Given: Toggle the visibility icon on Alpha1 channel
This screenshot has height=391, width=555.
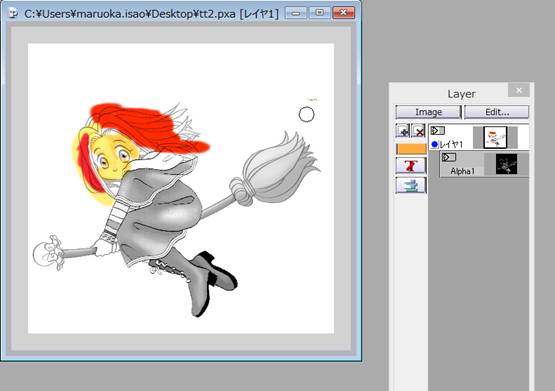Looking at the screenshot, I should click(x=449, y=157).
